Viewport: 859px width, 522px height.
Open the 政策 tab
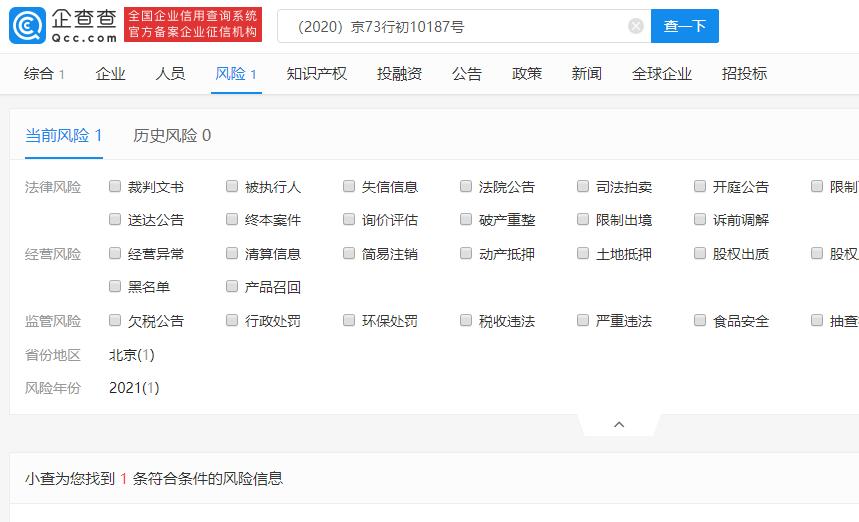tap(527, 73)
